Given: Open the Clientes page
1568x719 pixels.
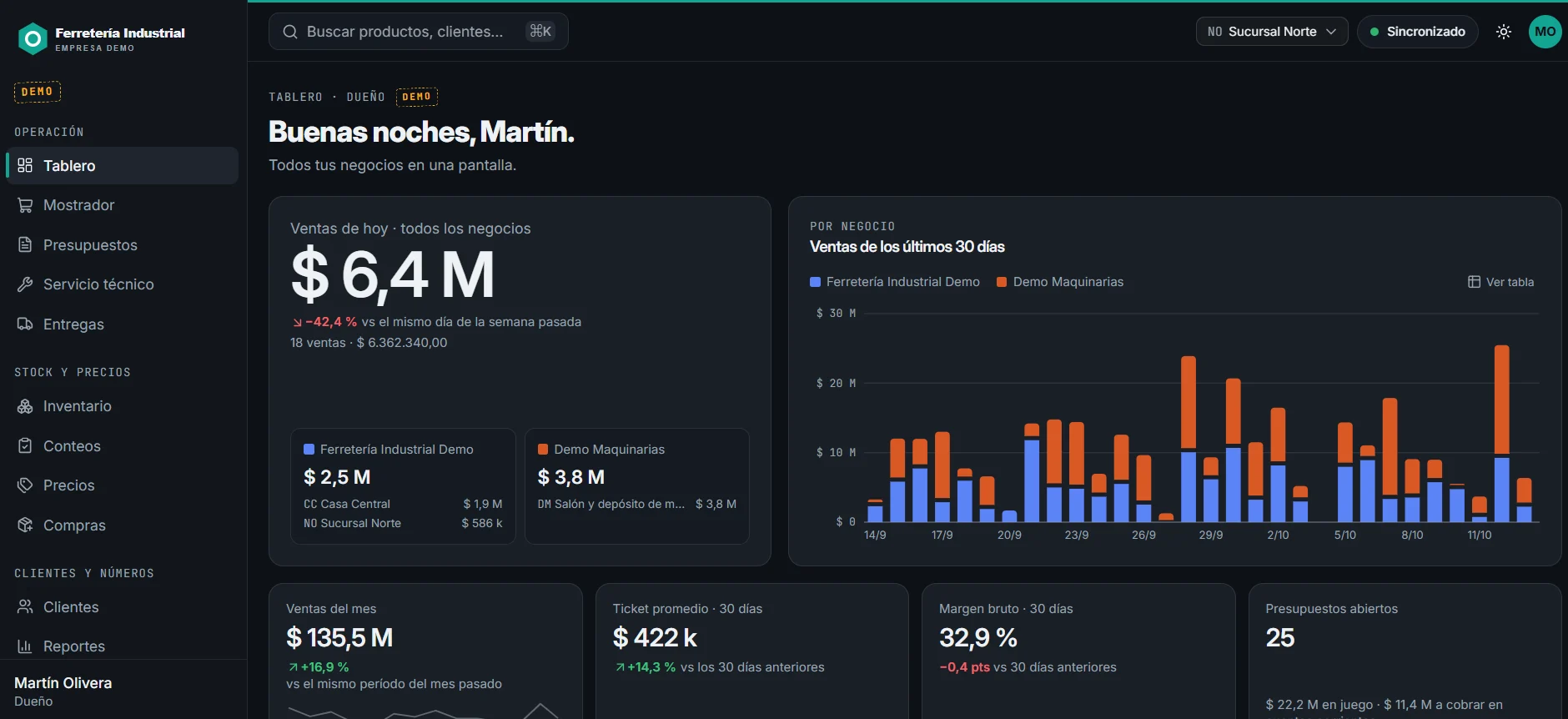Looking at the screenshot, I should tap(122, 606).
